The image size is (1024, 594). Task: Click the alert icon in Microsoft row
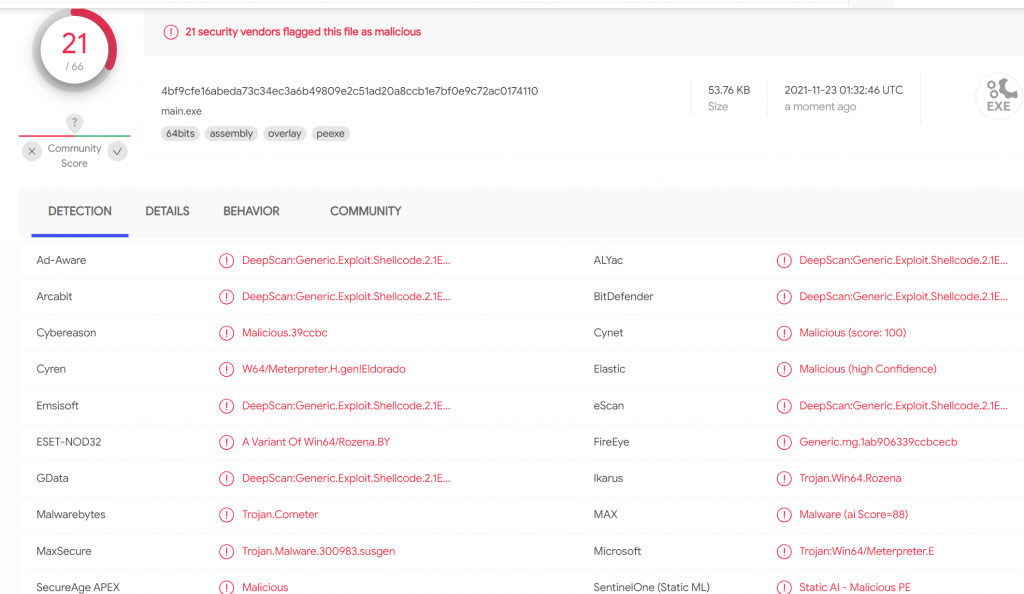[x=784, y=552]
